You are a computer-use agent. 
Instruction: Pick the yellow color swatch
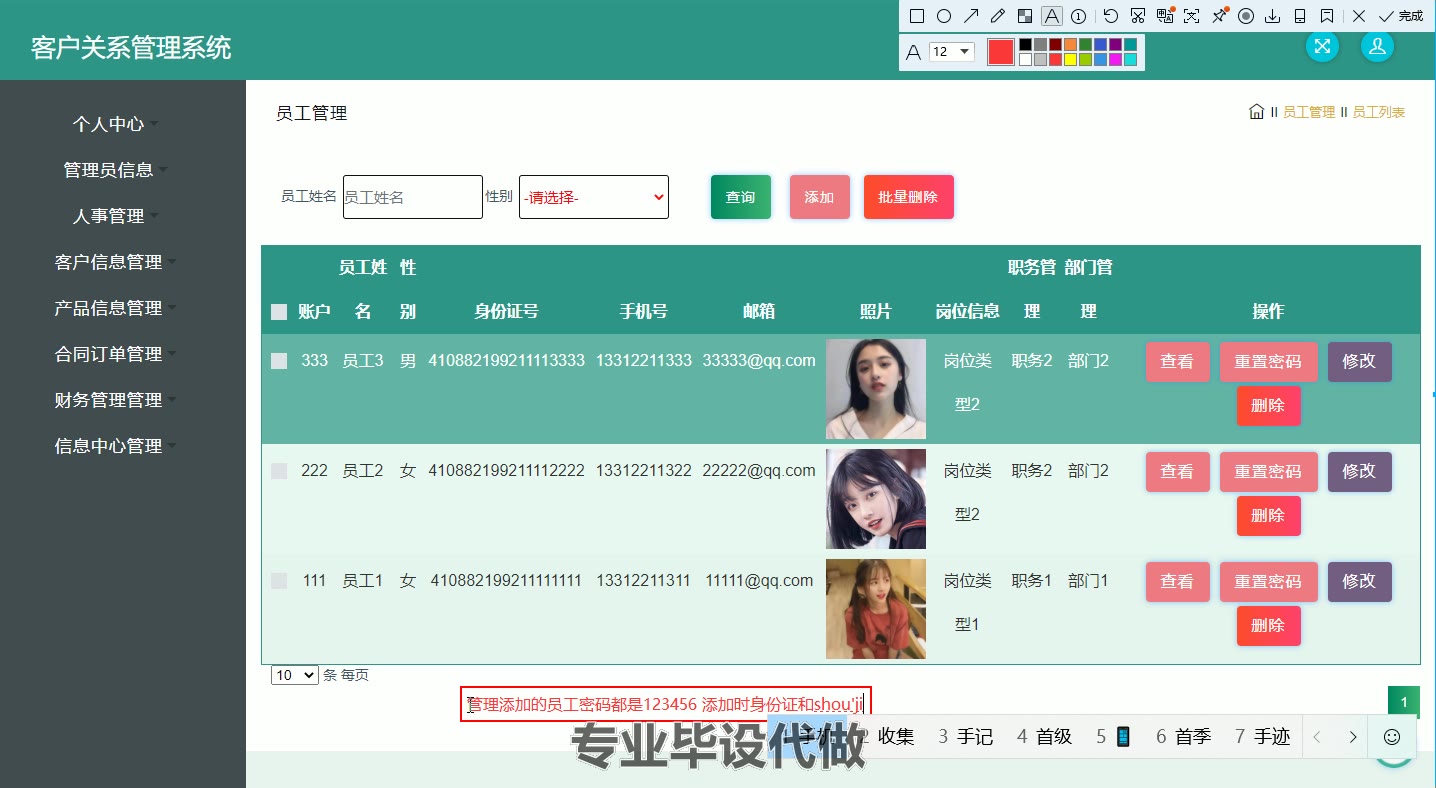coord(1070,60)
